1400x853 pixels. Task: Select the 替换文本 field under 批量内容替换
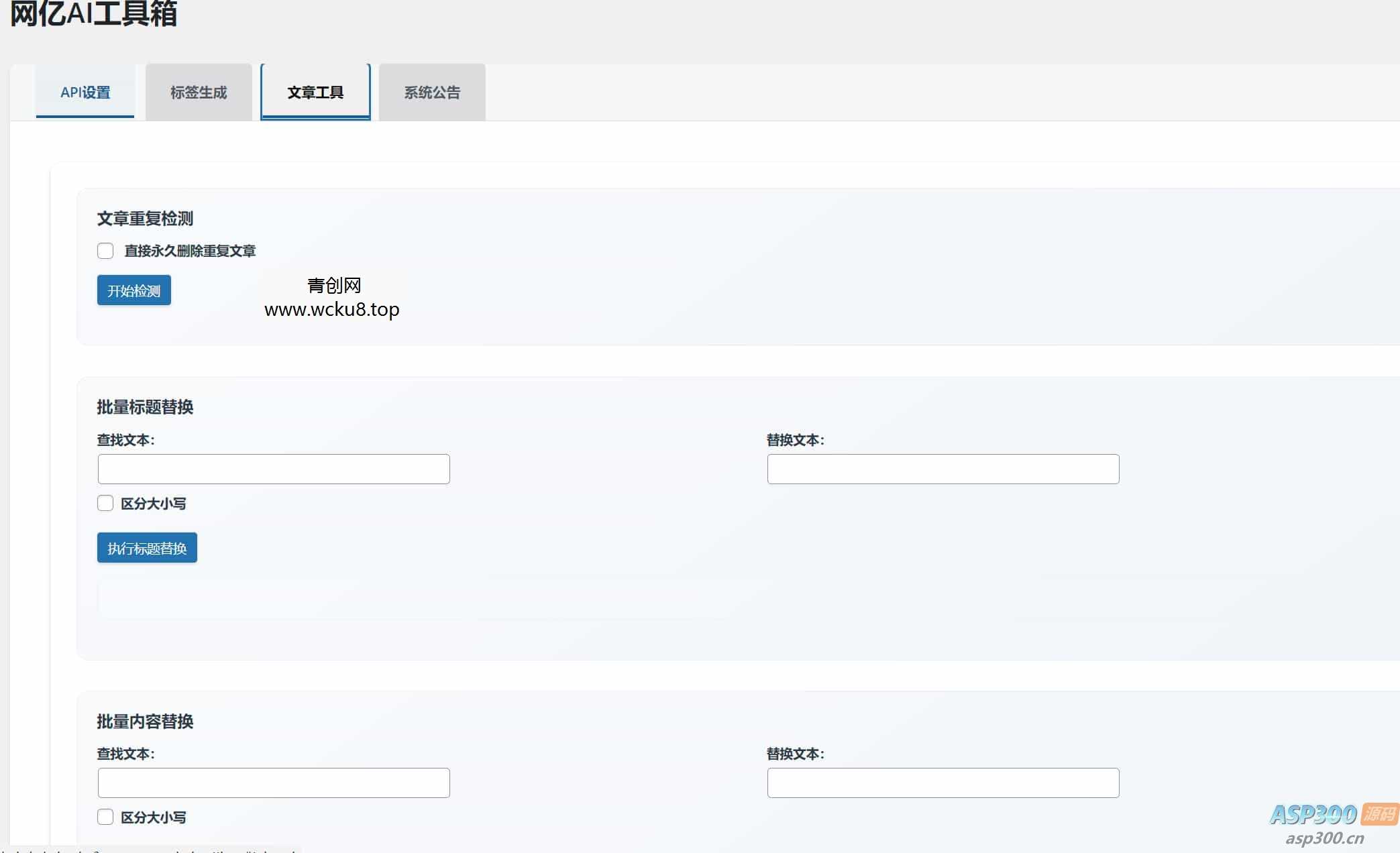[943, 783]
